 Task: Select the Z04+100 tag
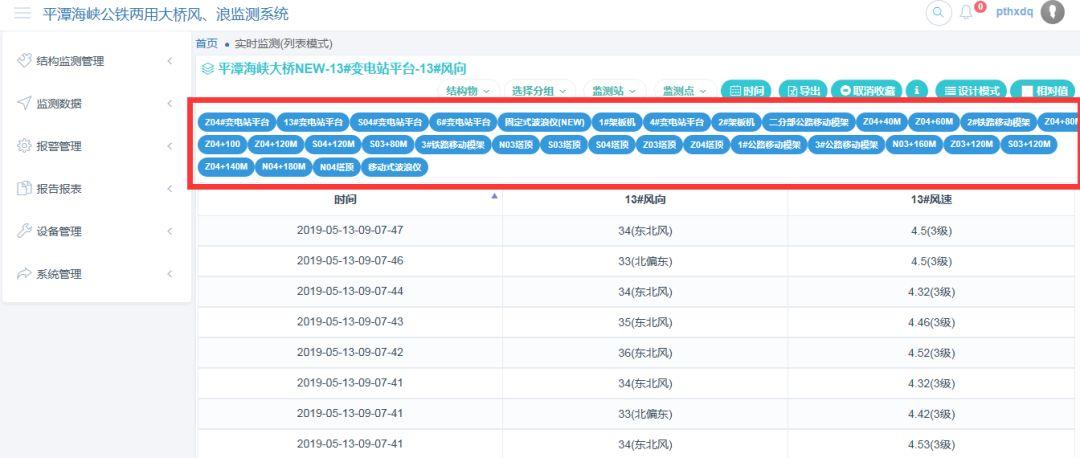point(221,145)
